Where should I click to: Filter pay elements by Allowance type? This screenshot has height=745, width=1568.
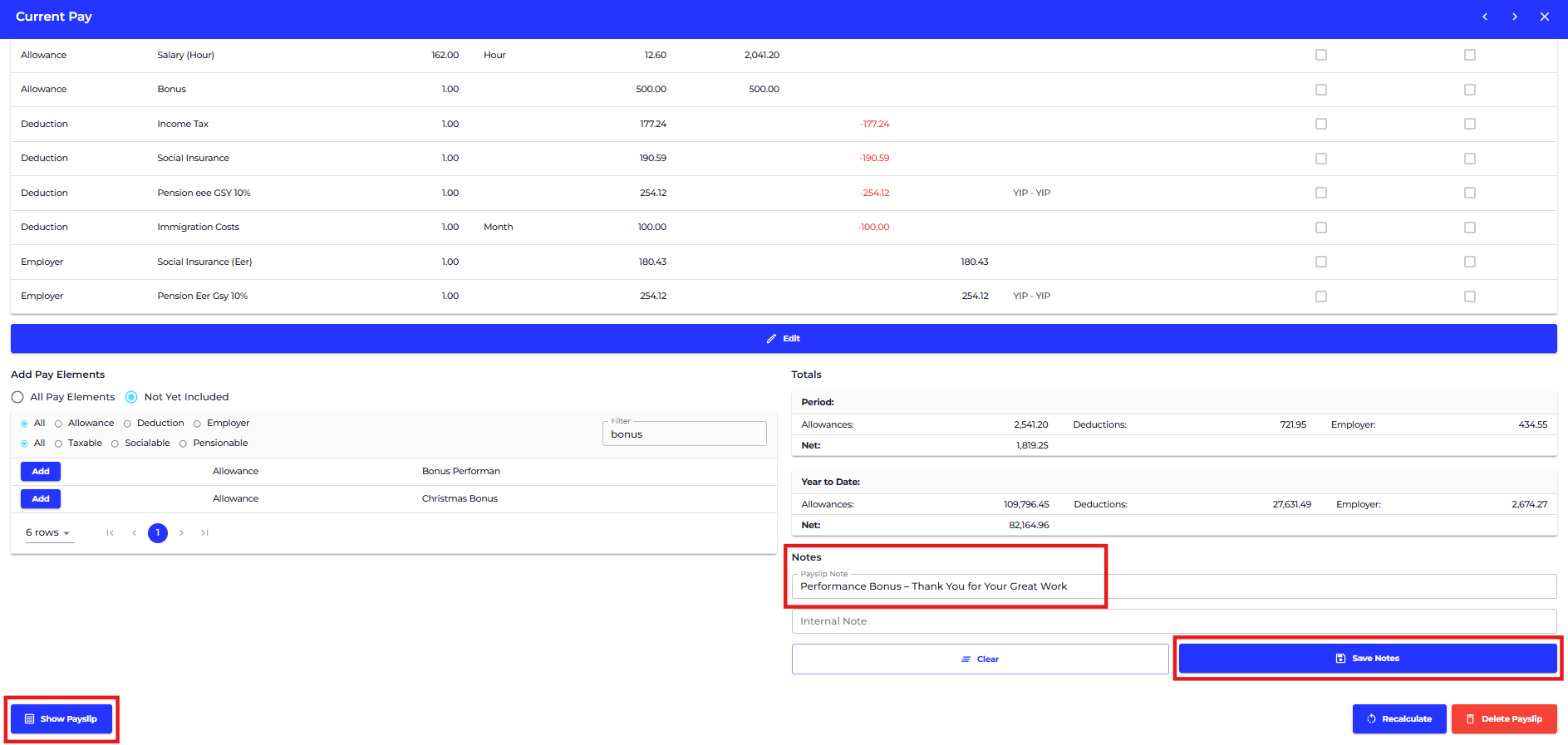click(x=58, y=424)
